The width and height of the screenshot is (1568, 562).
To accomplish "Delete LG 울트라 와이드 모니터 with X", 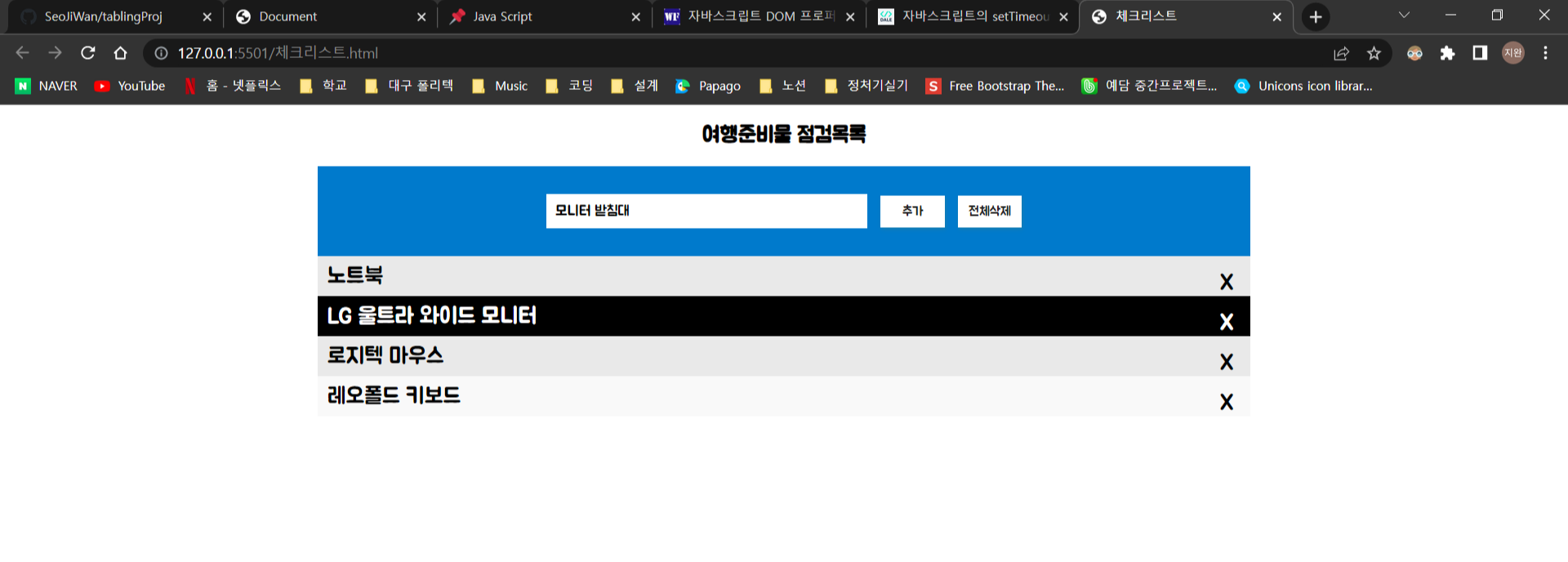I will [1227, 322].
